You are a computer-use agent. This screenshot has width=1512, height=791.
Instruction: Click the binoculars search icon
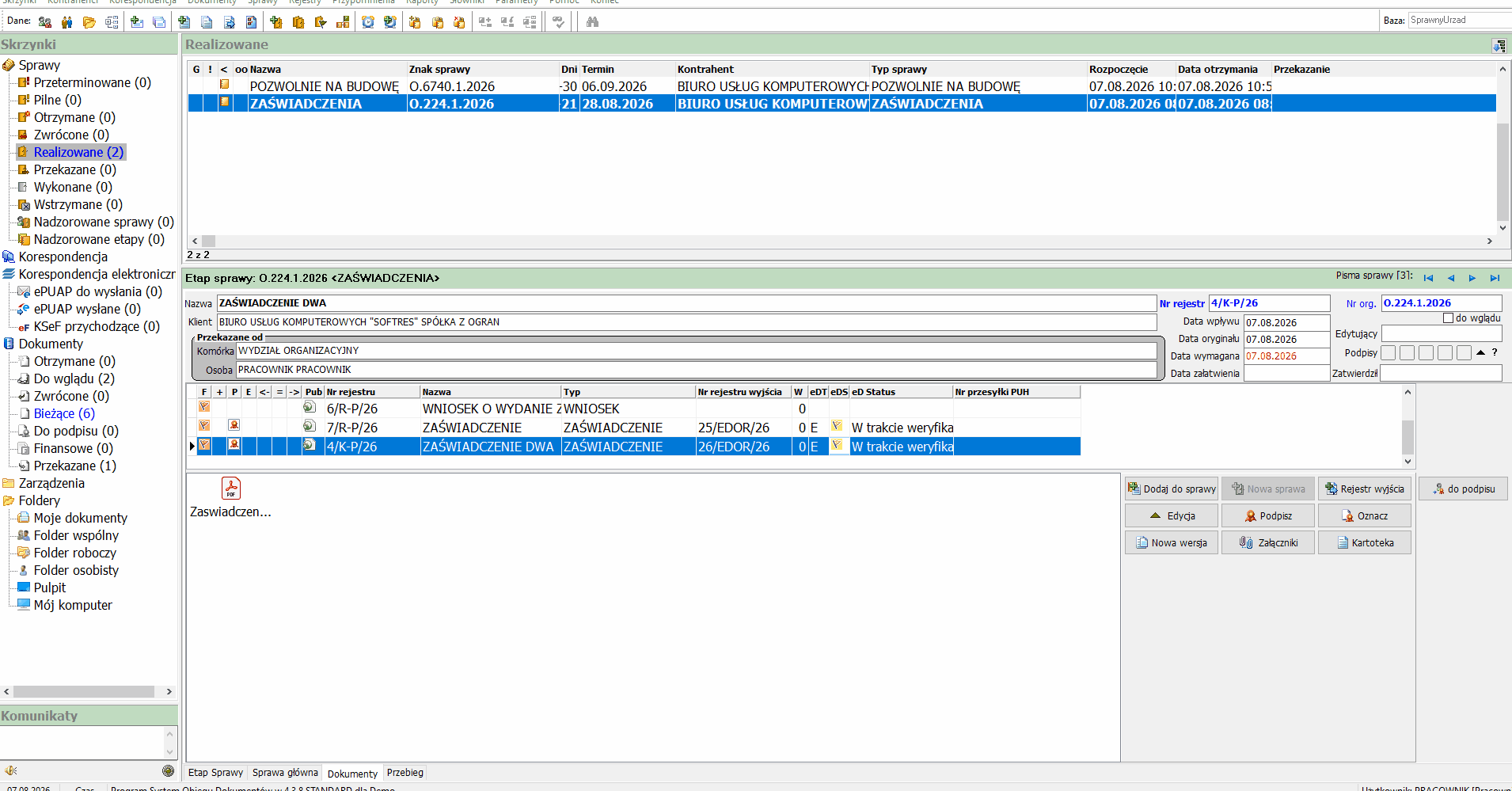[x=592, y=22]
